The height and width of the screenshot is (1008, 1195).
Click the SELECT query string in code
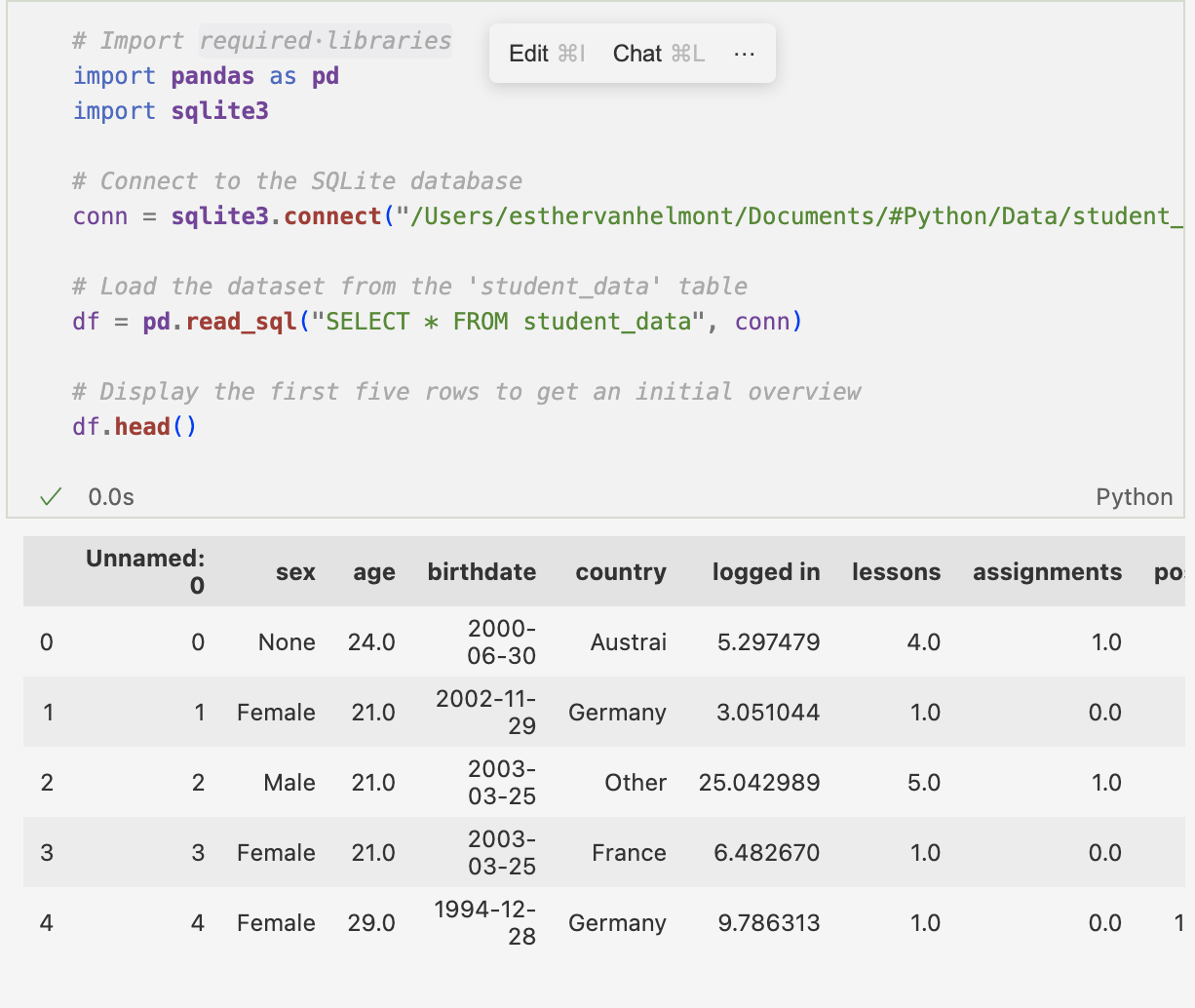click(x=507, y=322)
